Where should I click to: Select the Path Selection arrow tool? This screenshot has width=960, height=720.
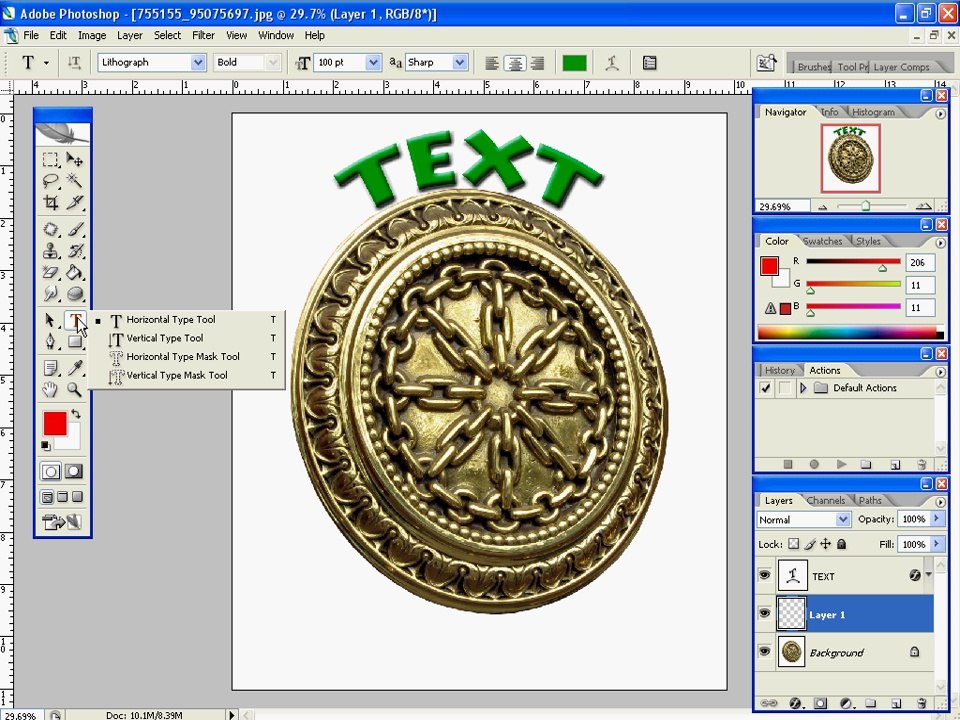point(51,320)
